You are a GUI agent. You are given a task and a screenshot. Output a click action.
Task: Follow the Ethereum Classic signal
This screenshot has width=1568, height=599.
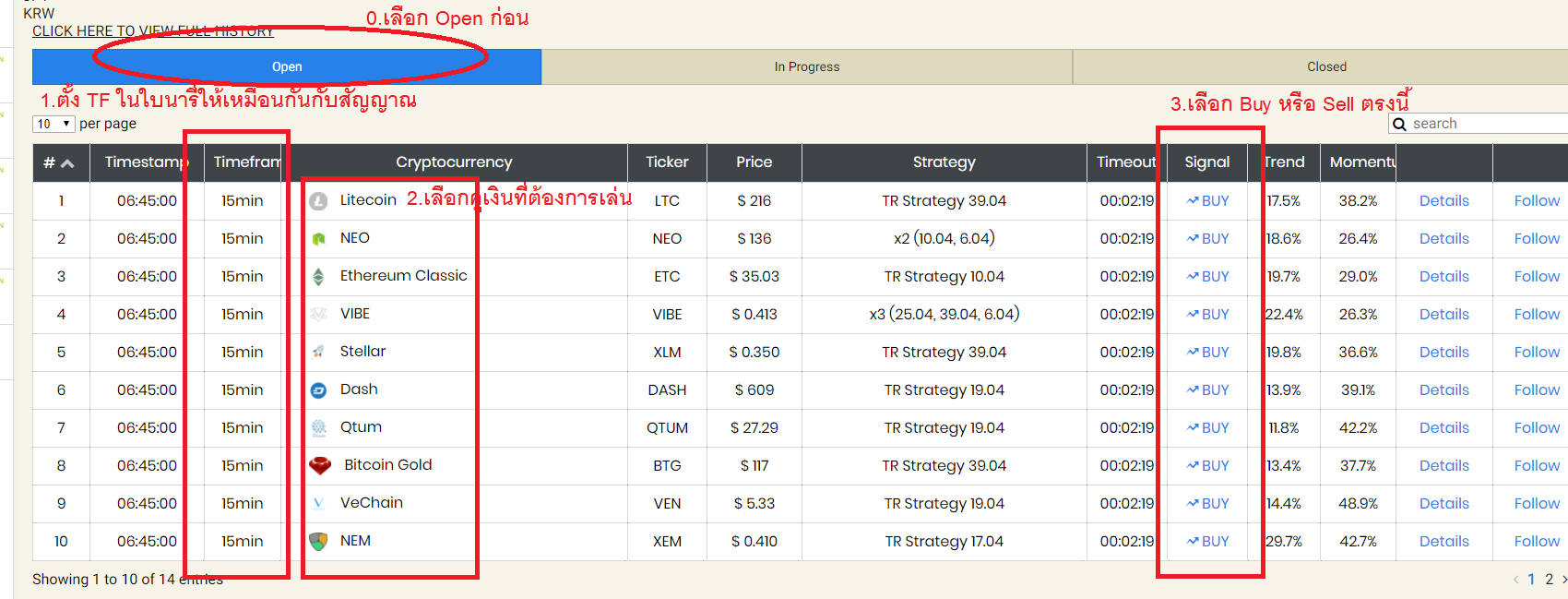click(x=1537, y=276)
